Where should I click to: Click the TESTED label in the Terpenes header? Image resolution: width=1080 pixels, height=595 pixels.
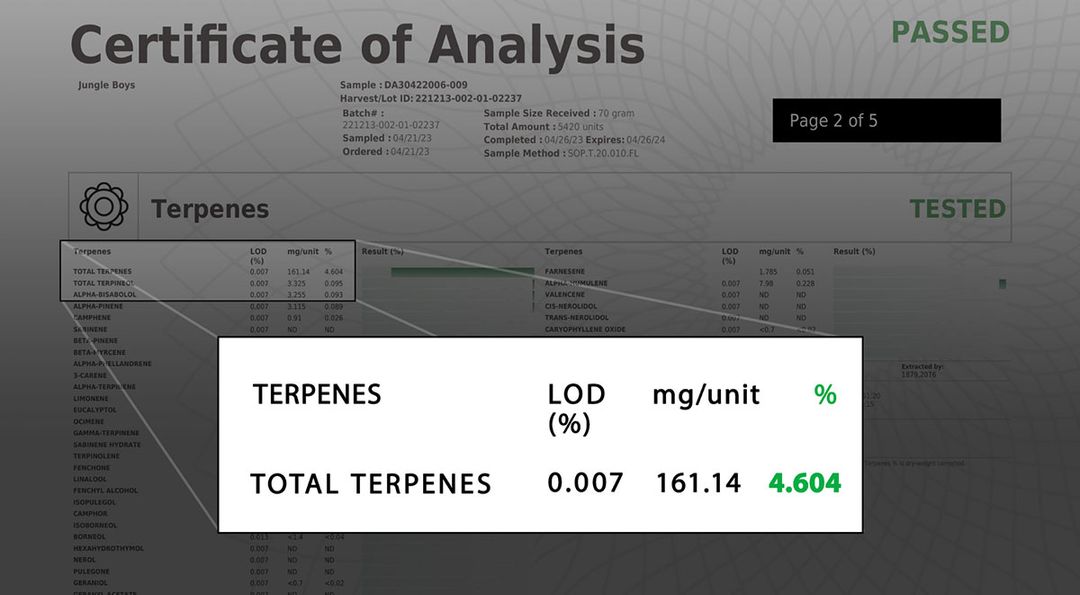(x=959, y=209)
